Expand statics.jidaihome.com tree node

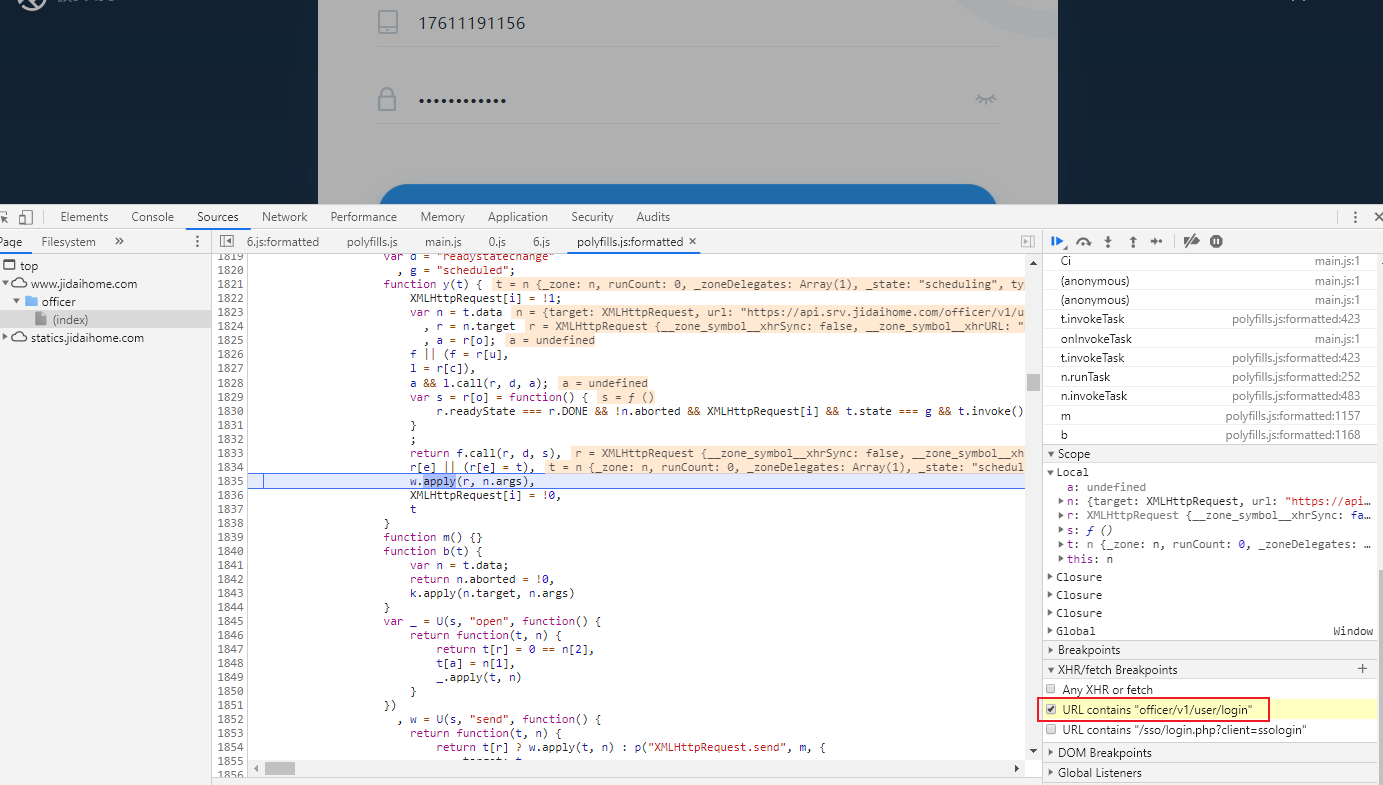(x=6, y=337)
